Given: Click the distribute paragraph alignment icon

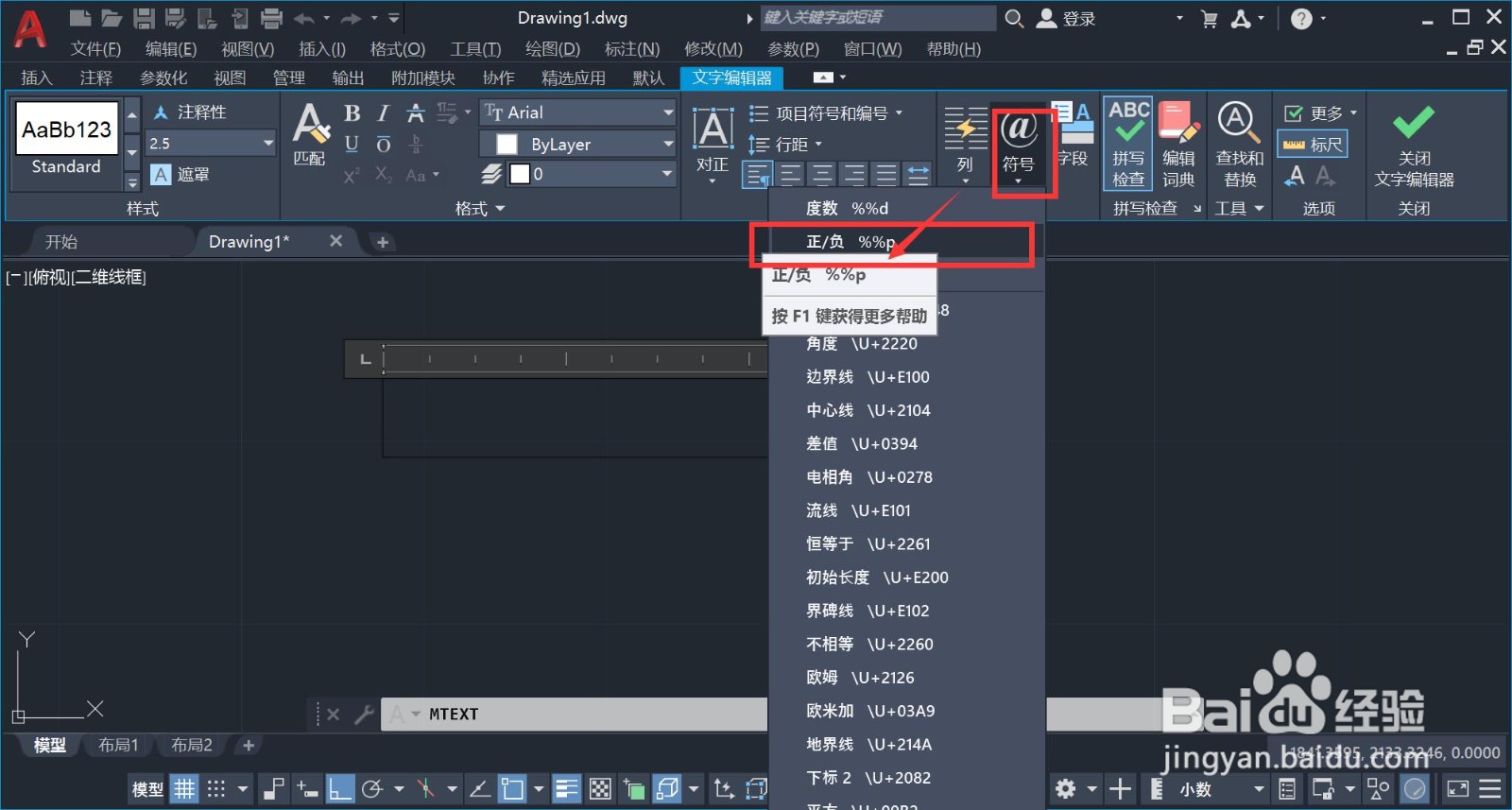Looking at the screenshot, I should pos(918,174).
